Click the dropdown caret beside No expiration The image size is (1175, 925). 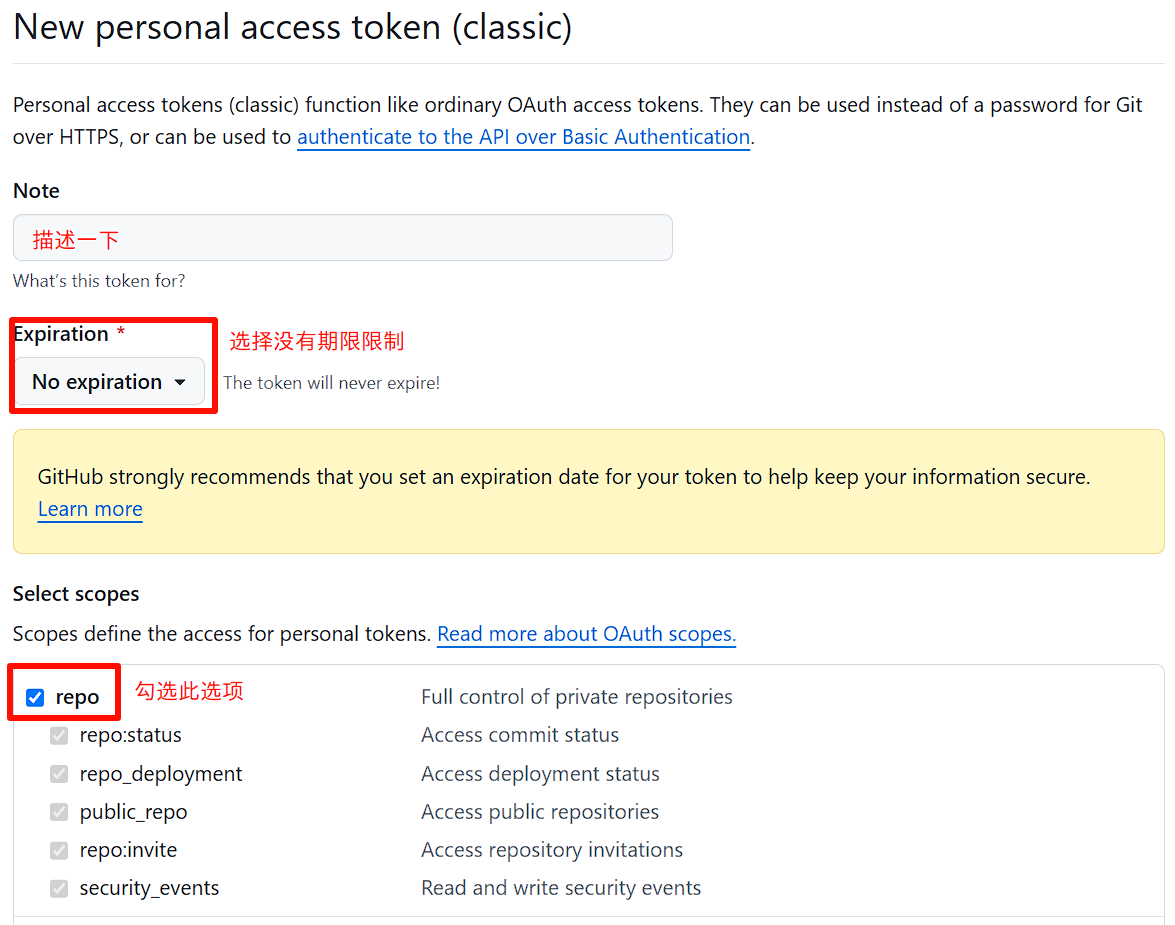tap(180, 382)
